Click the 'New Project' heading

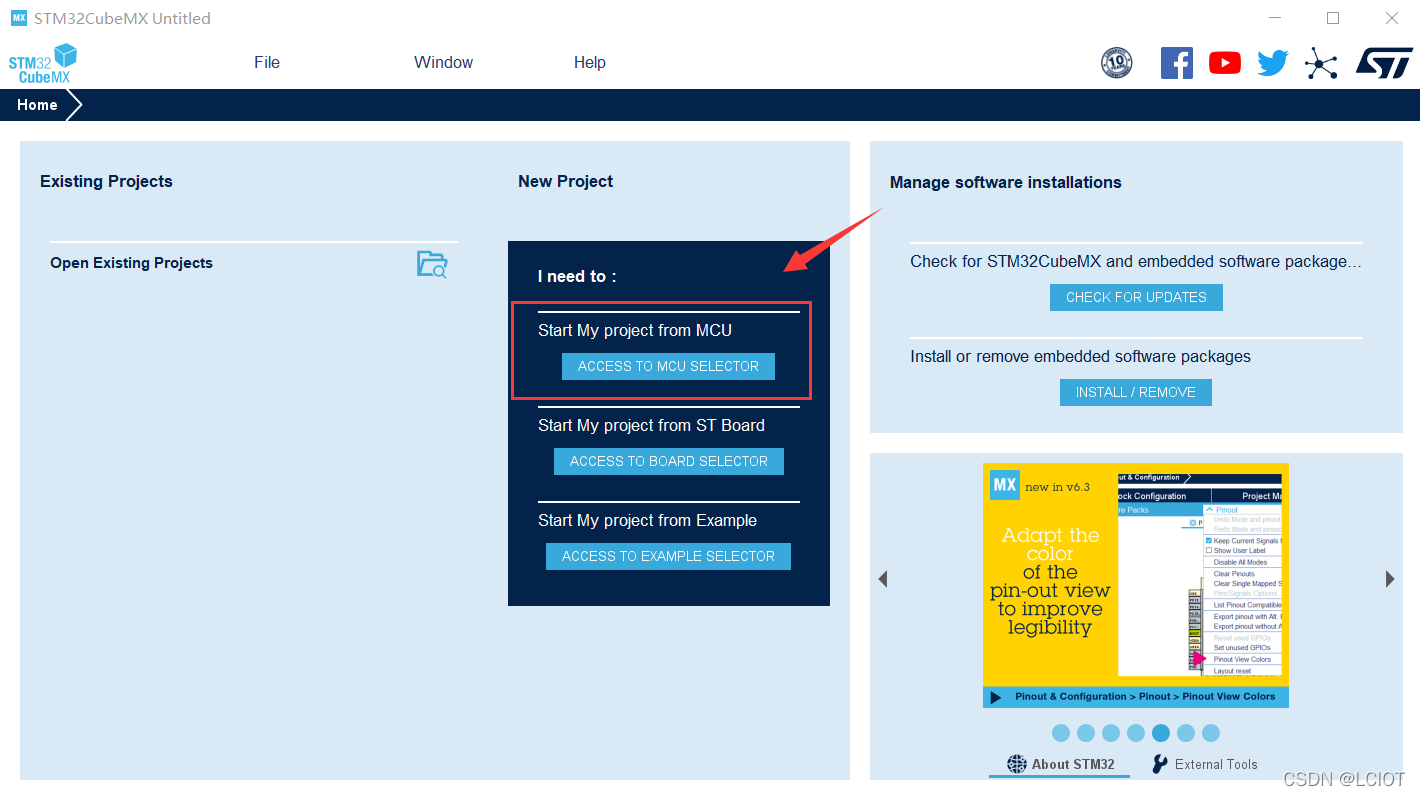tap(565, 181)
